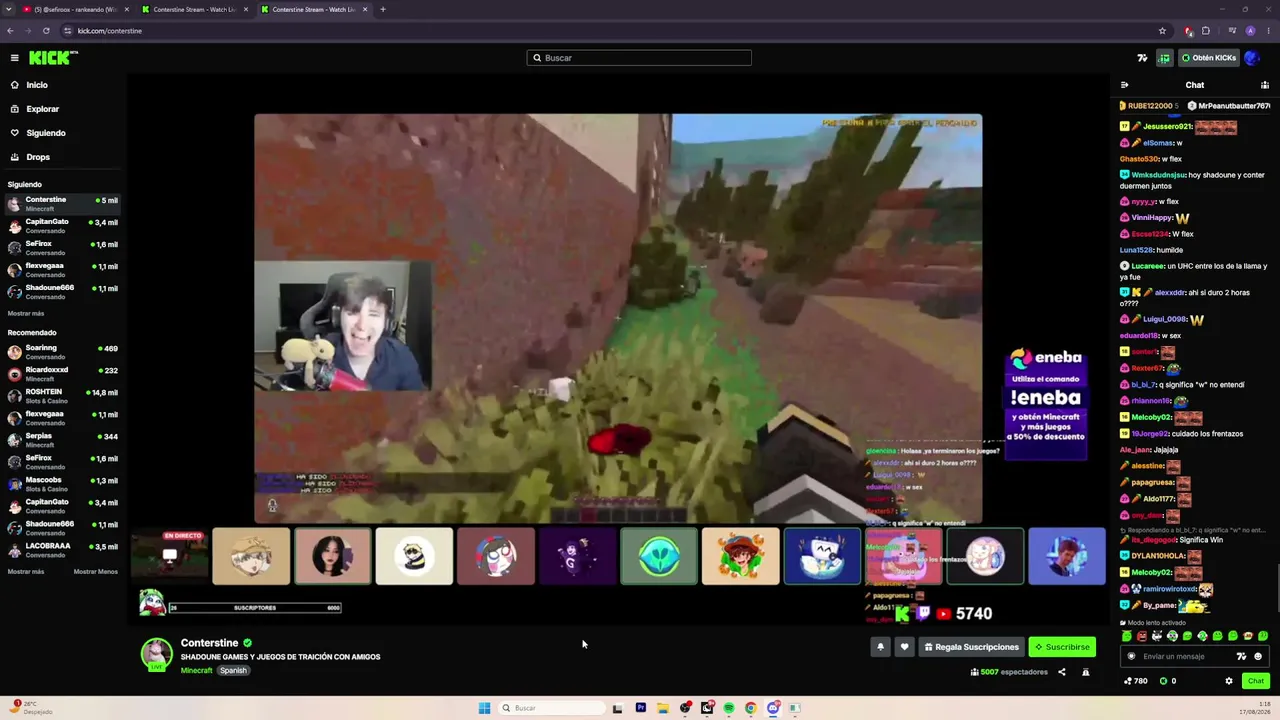The height and width of the screenshot is (720, 1280).
Task: Open Conterstine channel name link
Action: coord(210,643)
